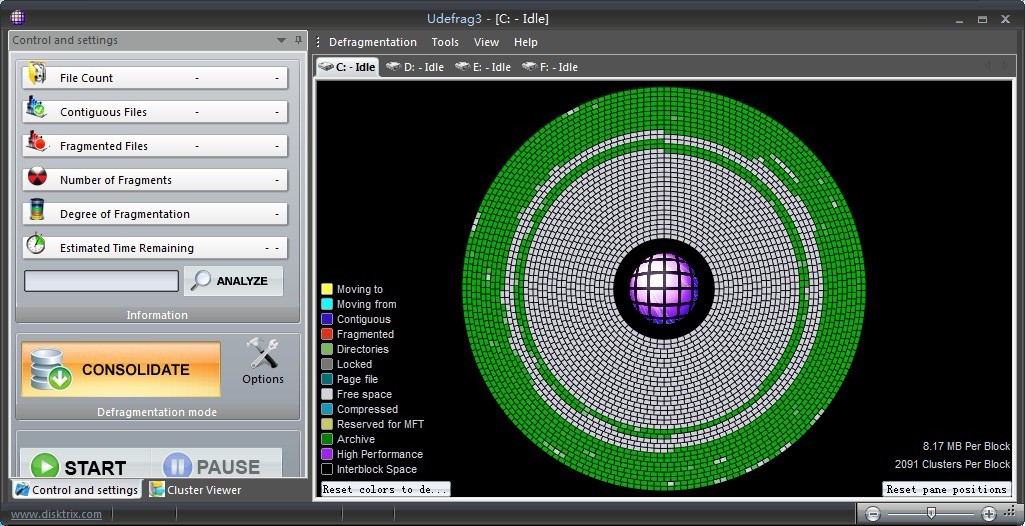
Task: Click the Degree of Fragmentation icon
Action: 37,212
